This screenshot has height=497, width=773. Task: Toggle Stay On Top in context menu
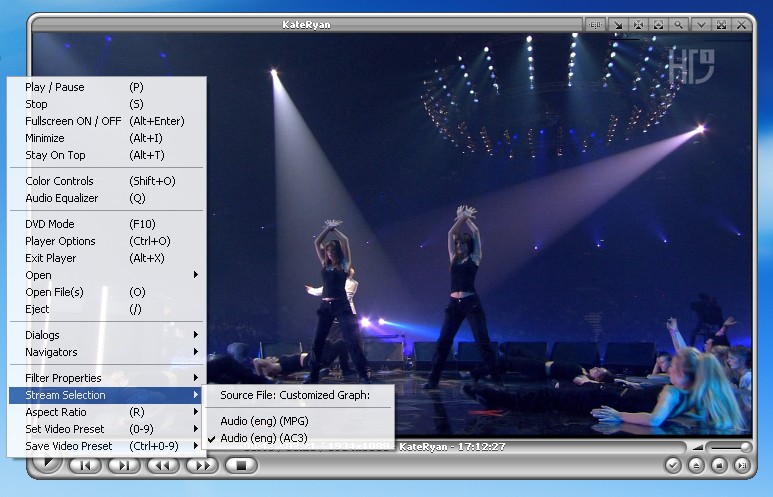pyautogui.click(x=106, y=155)
